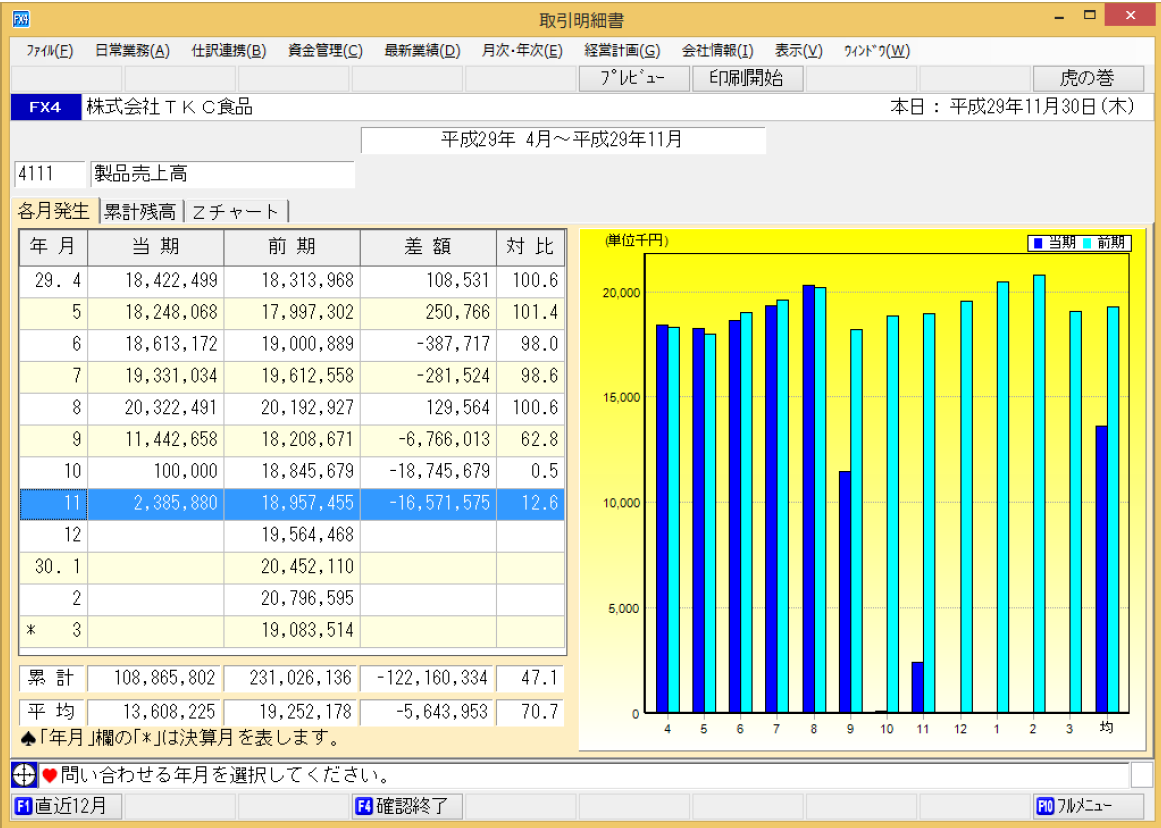The height and width of the screenshot is (828, 1161).
Task: Switch to the Zチャート tab
Action: (236, 211)
